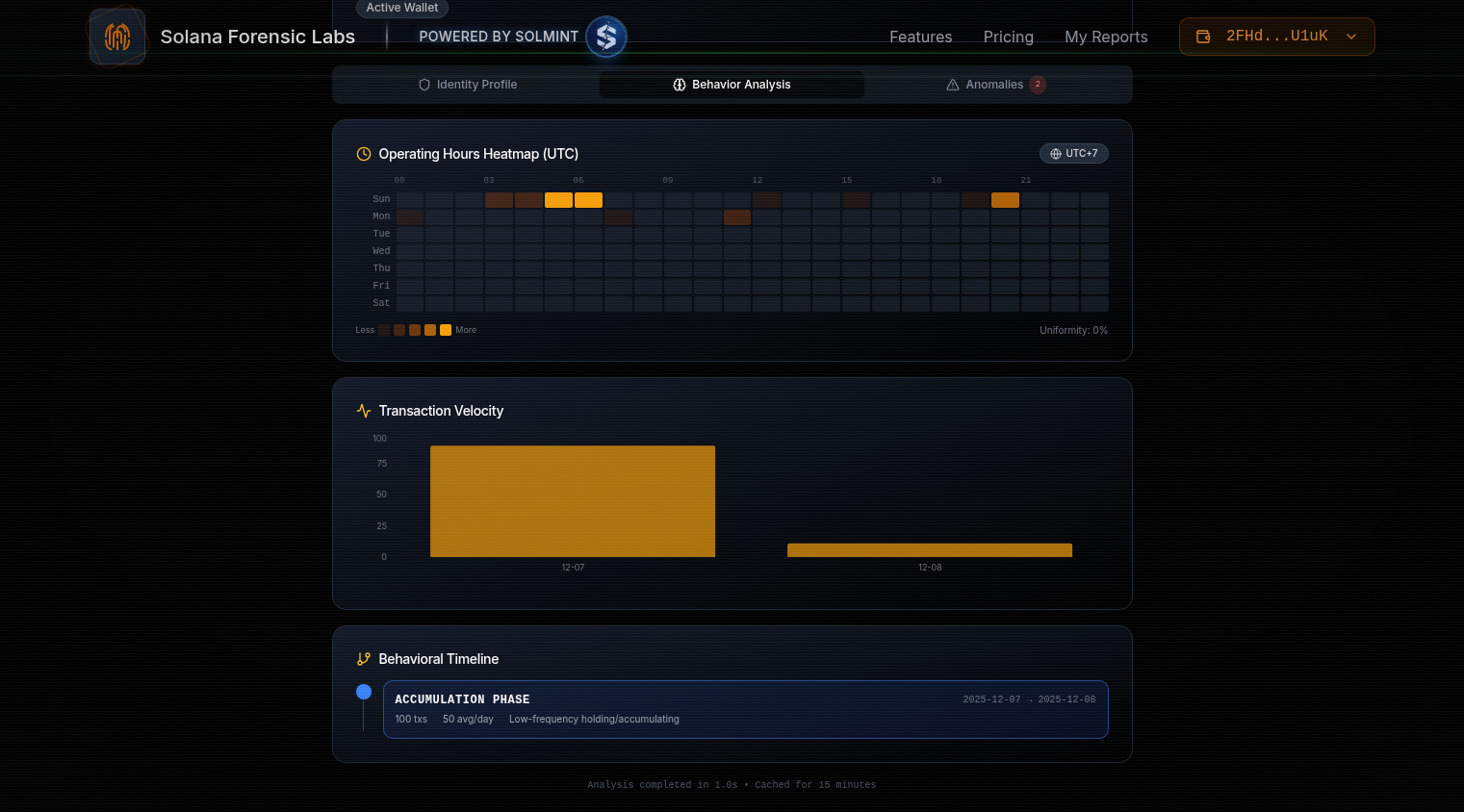Click the warning triangle on Anomalies tab
The width and height of the screenshot is (1464, 812).
[951, 85]
